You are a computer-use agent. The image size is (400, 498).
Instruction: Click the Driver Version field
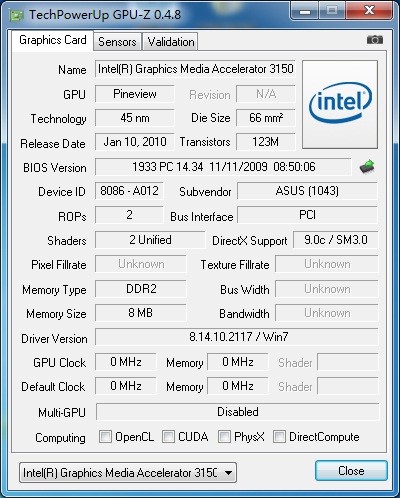[237, 337]
